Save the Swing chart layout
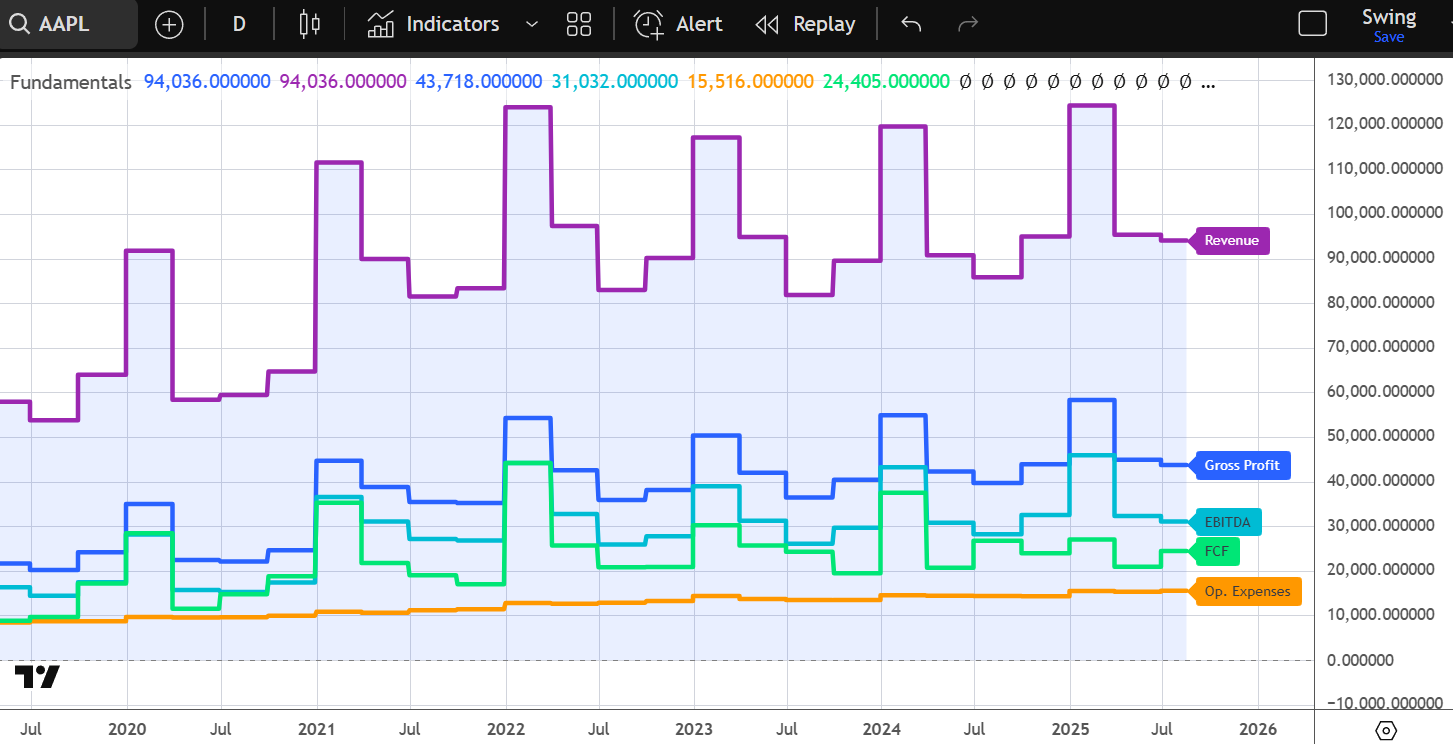This screenshot has width=1453, height=744. 1389,37
